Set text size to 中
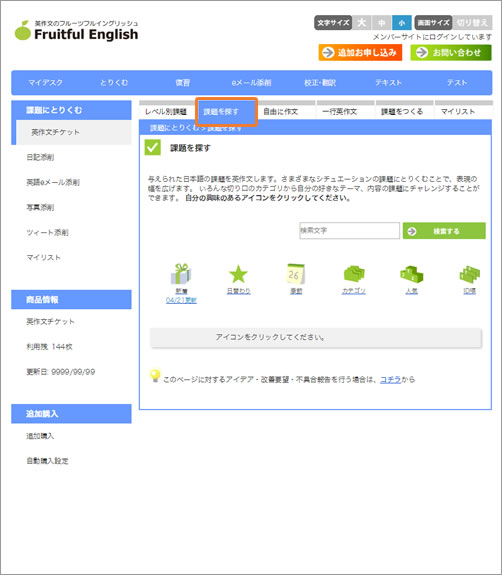 [x=382, y=23]
